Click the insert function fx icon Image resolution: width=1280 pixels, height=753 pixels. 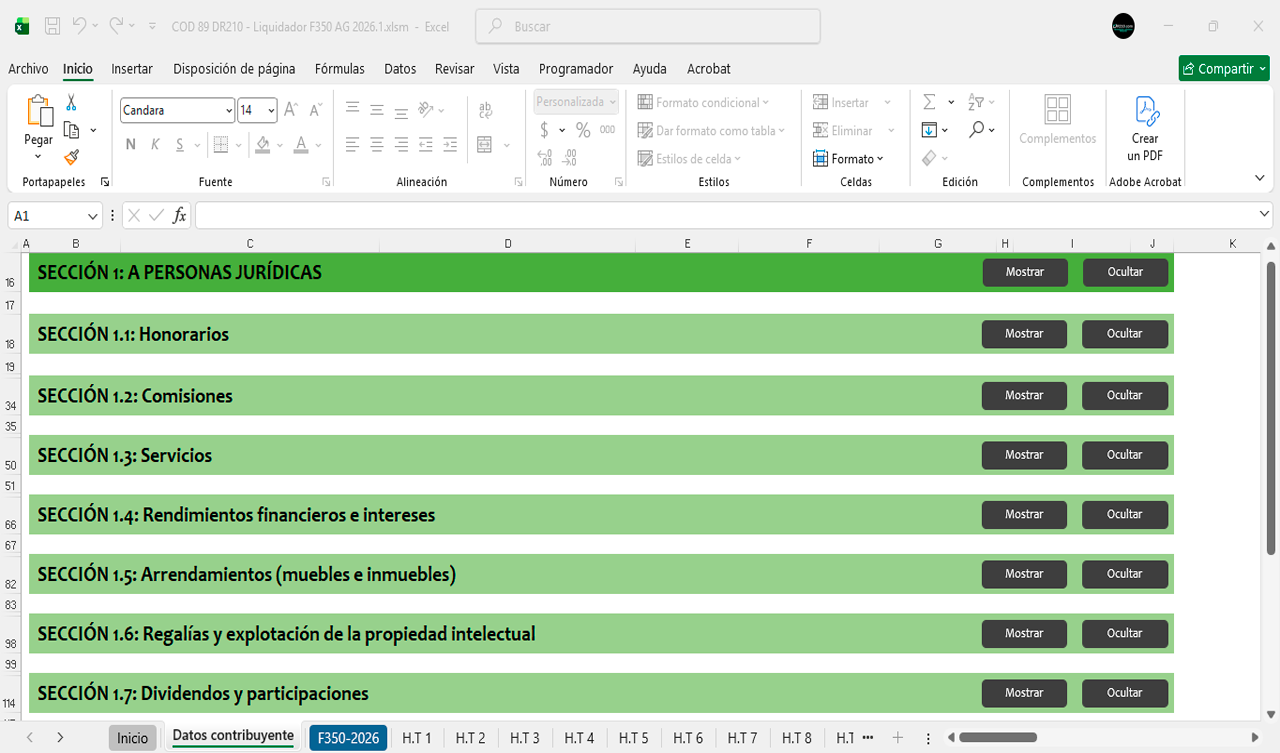[180, 215]
